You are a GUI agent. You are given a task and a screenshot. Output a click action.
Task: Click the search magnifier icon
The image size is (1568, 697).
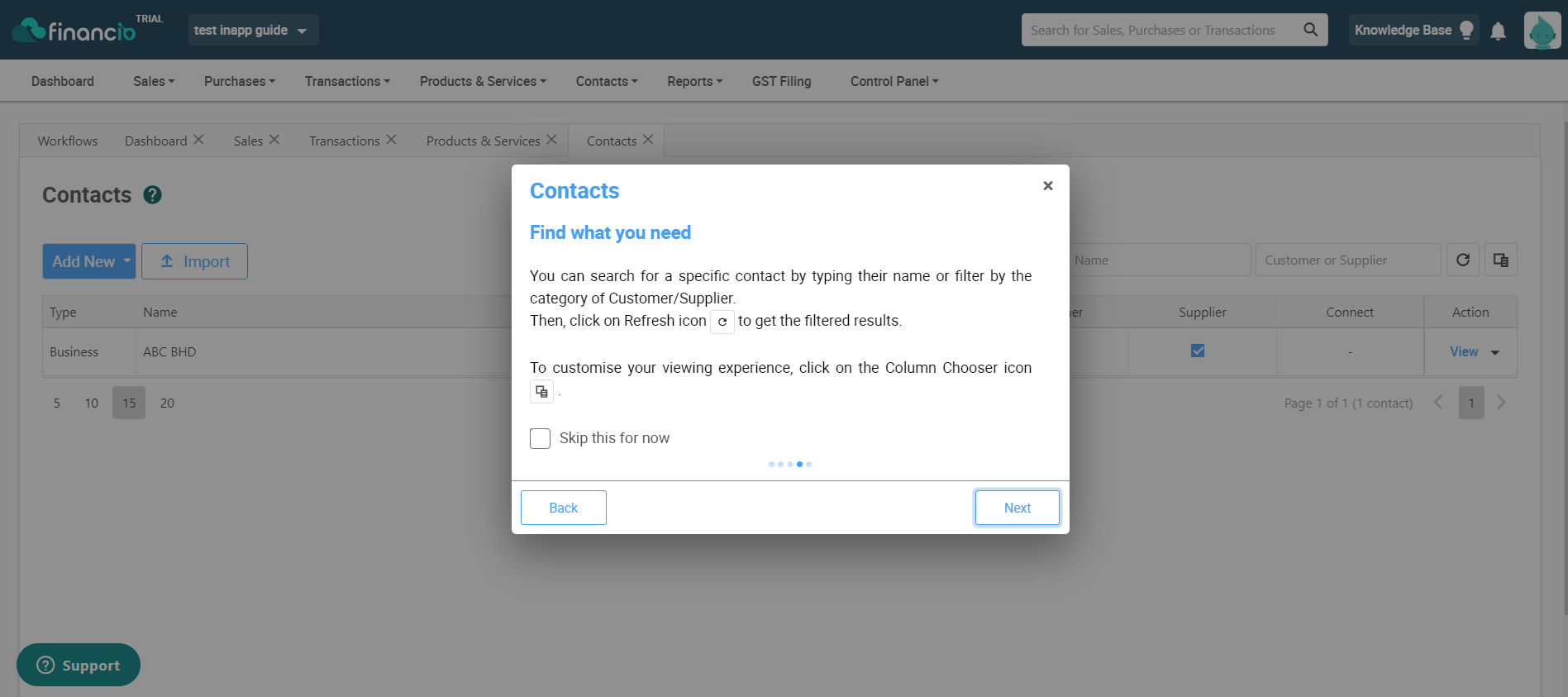pyautogui.click(x=1310, y=30)
